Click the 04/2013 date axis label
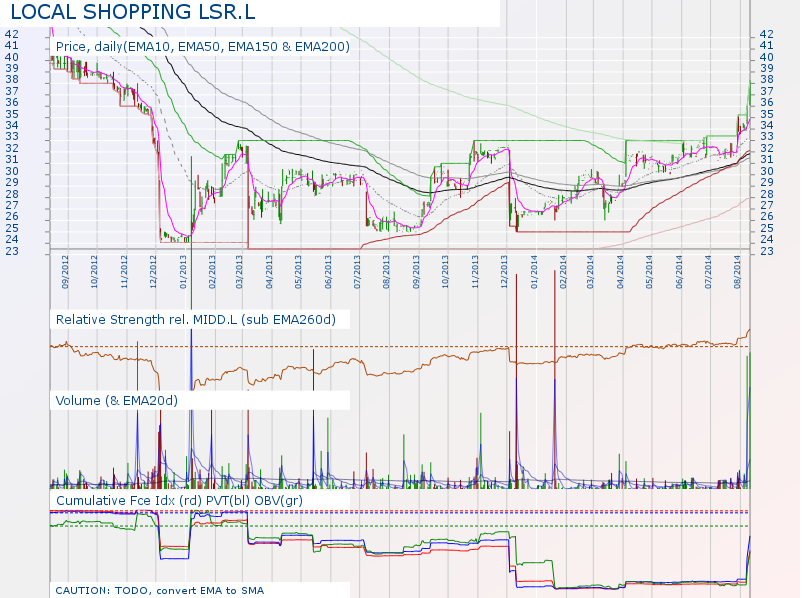802x598 pixels. point(270,272)
